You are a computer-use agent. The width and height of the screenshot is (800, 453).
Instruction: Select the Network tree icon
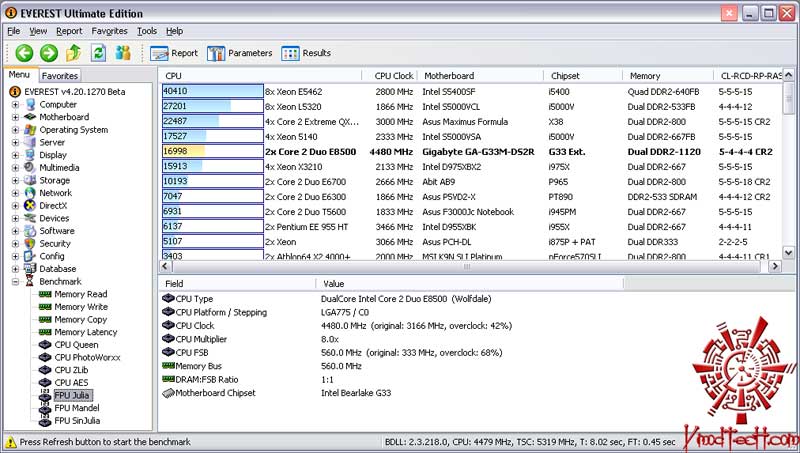click(x=30, y=193)
